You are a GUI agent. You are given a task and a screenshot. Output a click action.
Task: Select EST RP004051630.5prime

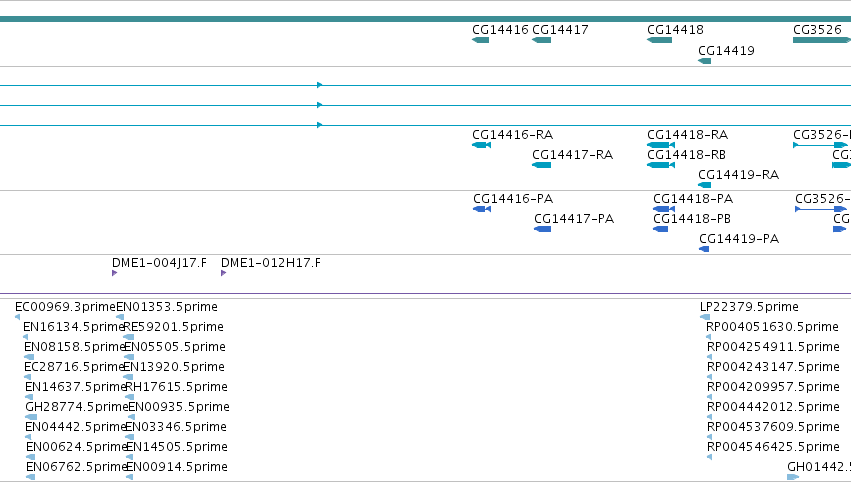pyautogui.click(x=772, y=327)
